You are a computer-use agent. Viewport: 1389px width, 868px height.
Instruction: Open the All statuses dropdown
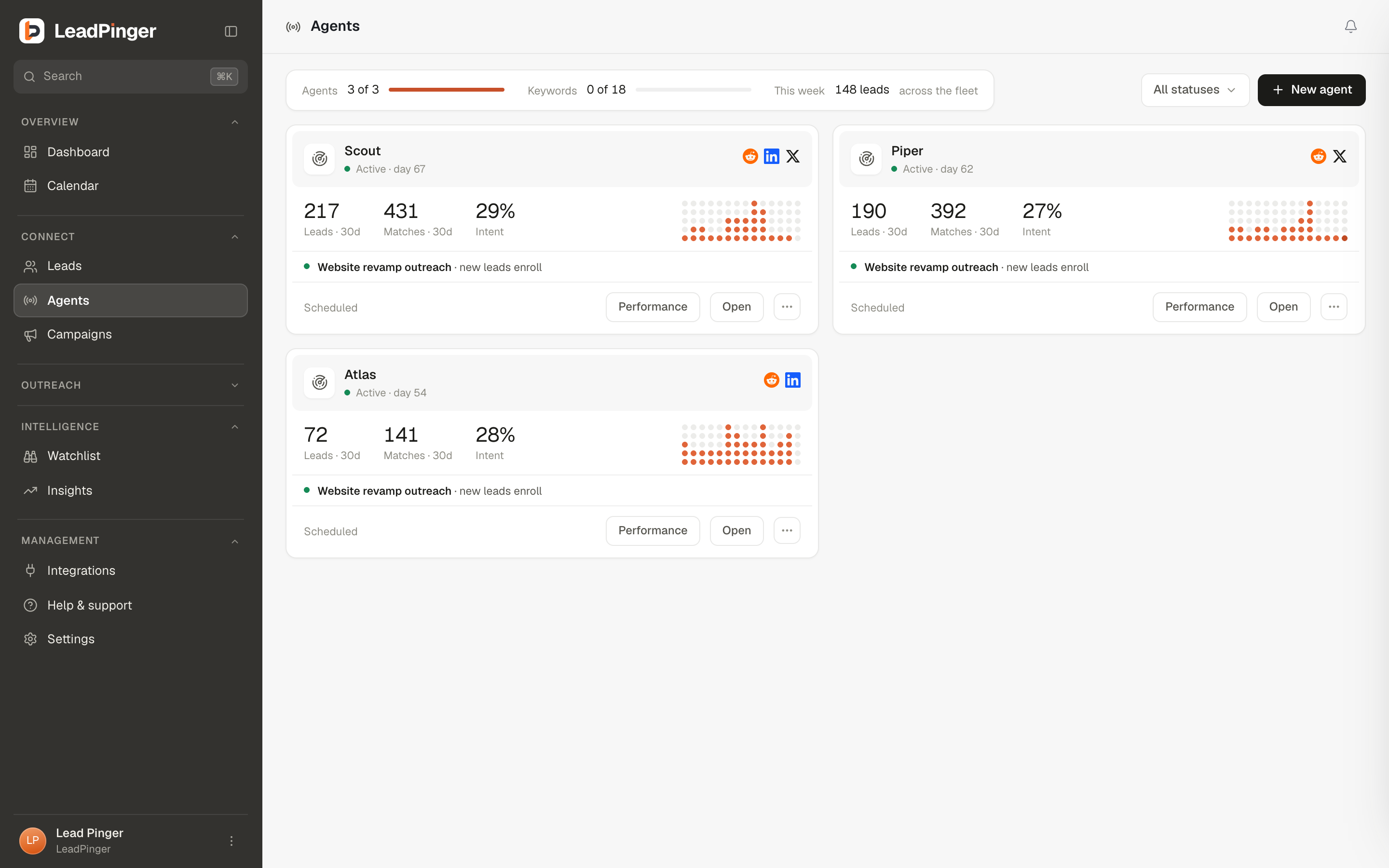(1195, 90)
